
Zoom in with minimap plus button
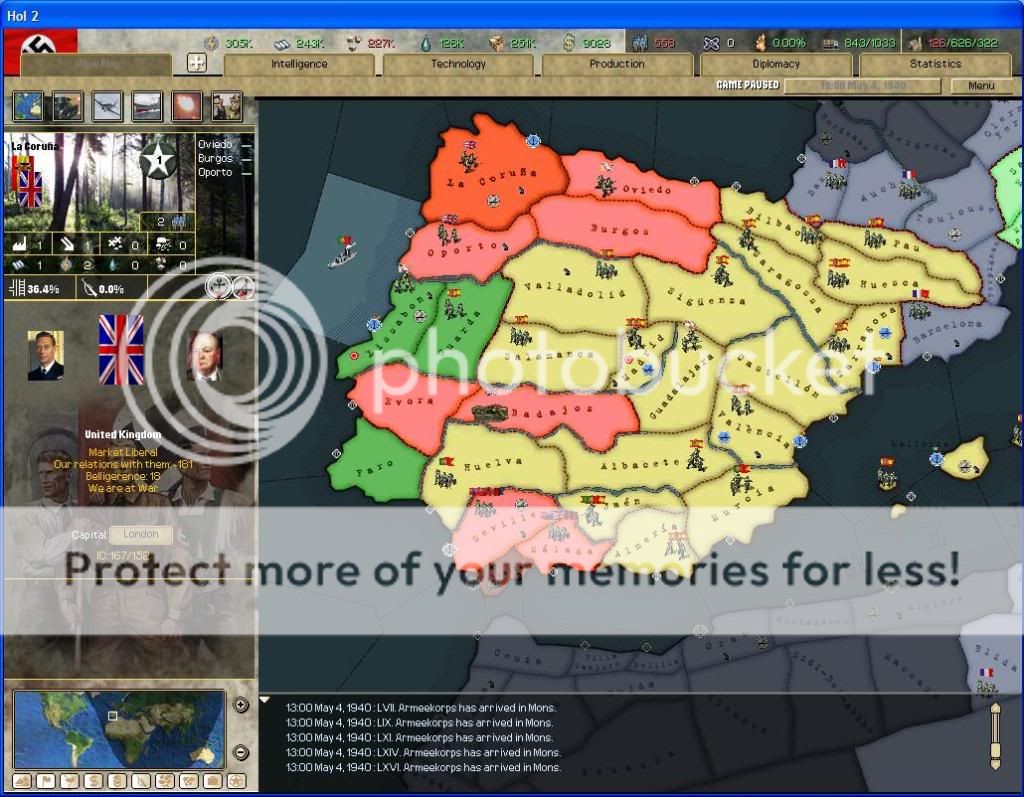241,705
